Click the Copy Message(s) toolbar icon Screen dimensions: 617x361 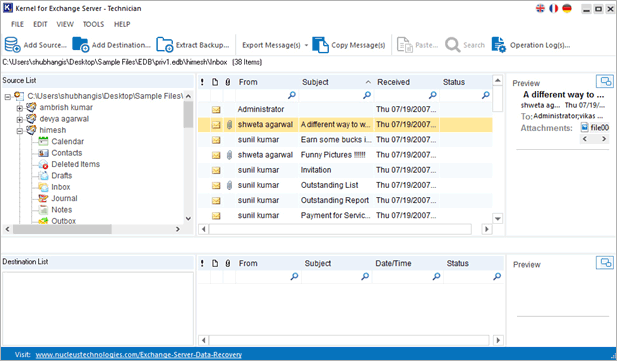coord(320,45)
